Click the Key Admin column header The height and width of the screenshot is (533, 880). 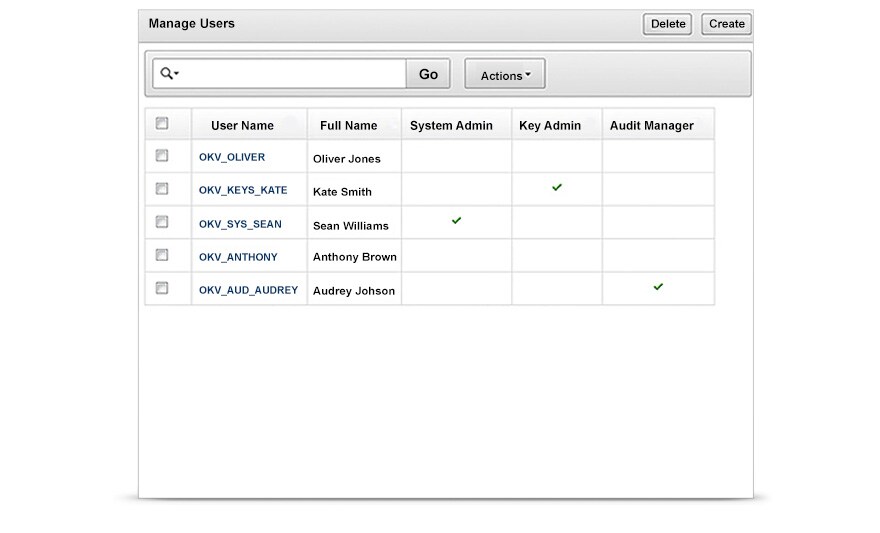[550, 126]
